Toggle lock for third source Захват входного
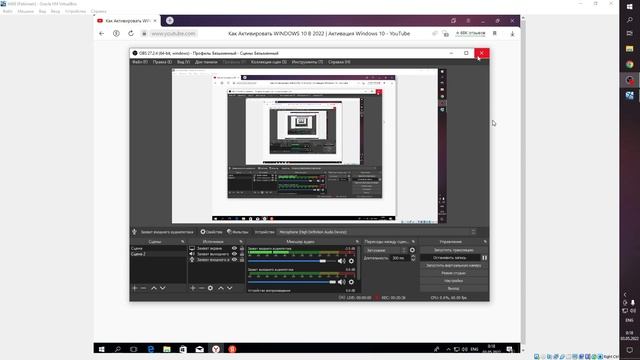This screenshot has width=640, height=360. click(242, 260)
